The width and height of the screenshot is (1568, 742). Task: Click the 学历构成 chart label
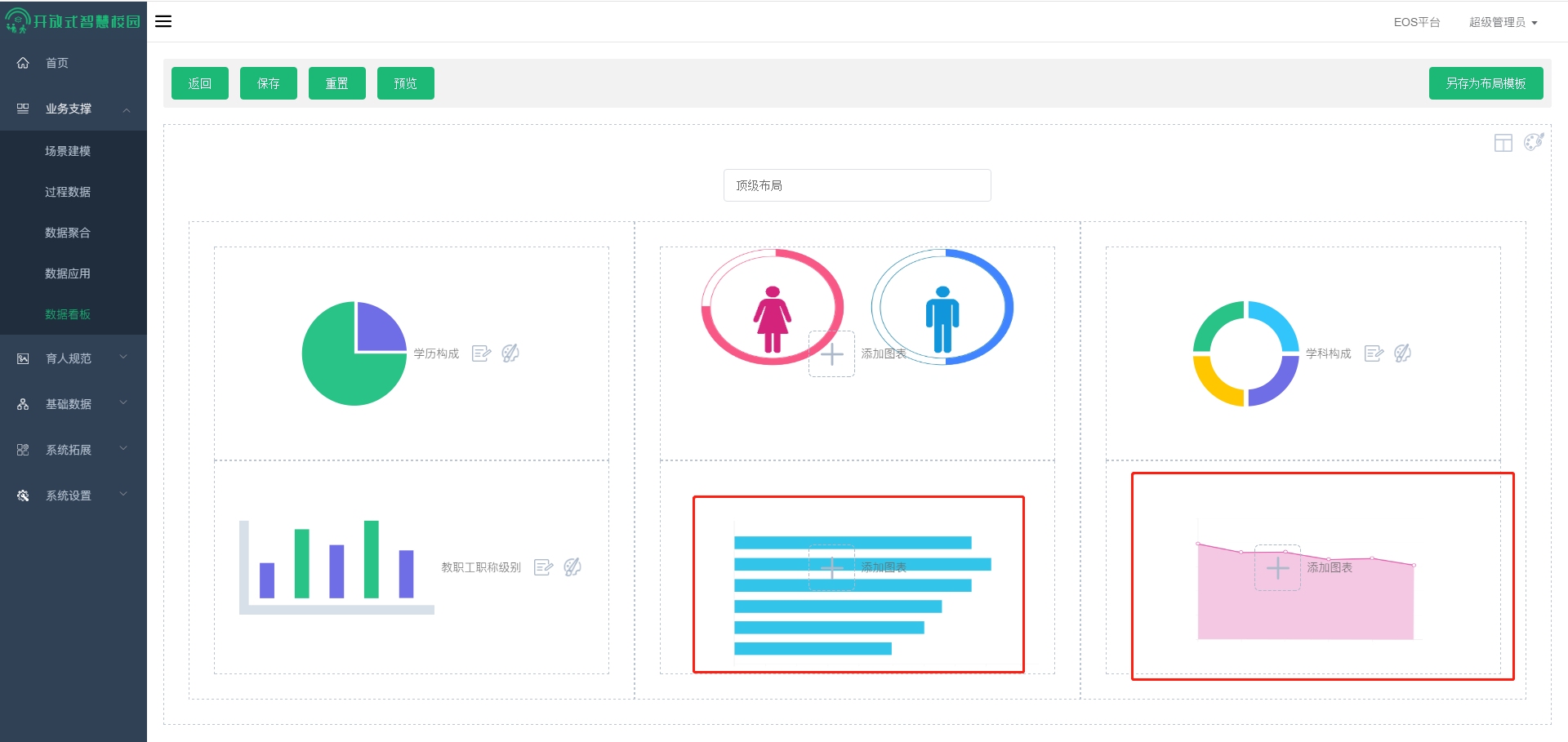coord(436,353)
